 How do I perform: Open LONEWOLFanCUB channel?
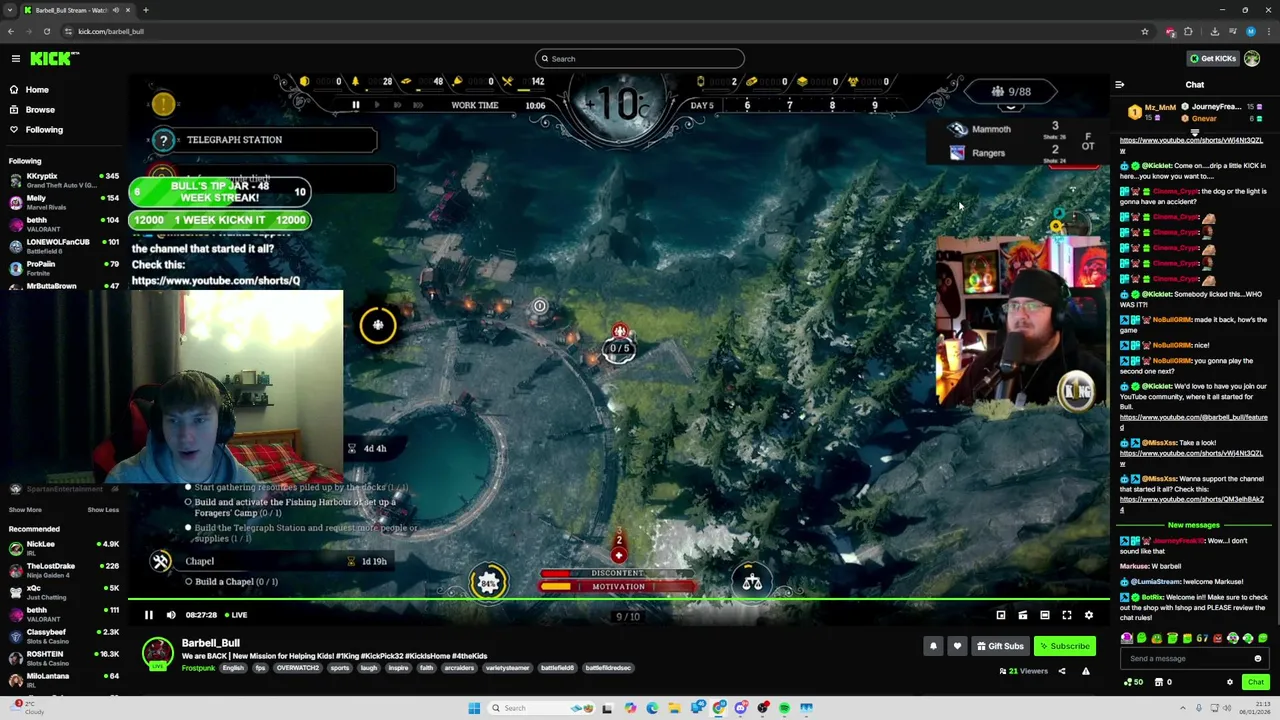64,245
